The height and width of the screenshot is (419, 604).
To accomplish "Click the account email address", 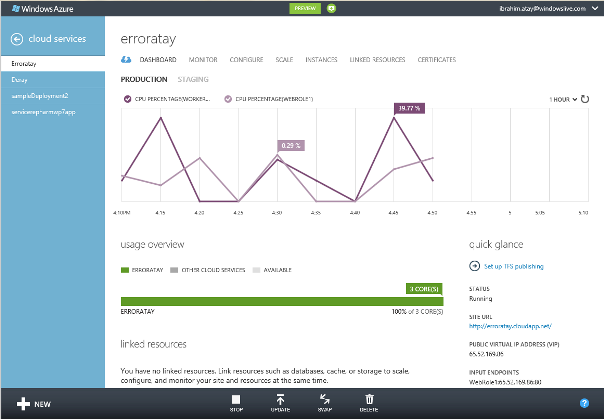I will point(543,8).
